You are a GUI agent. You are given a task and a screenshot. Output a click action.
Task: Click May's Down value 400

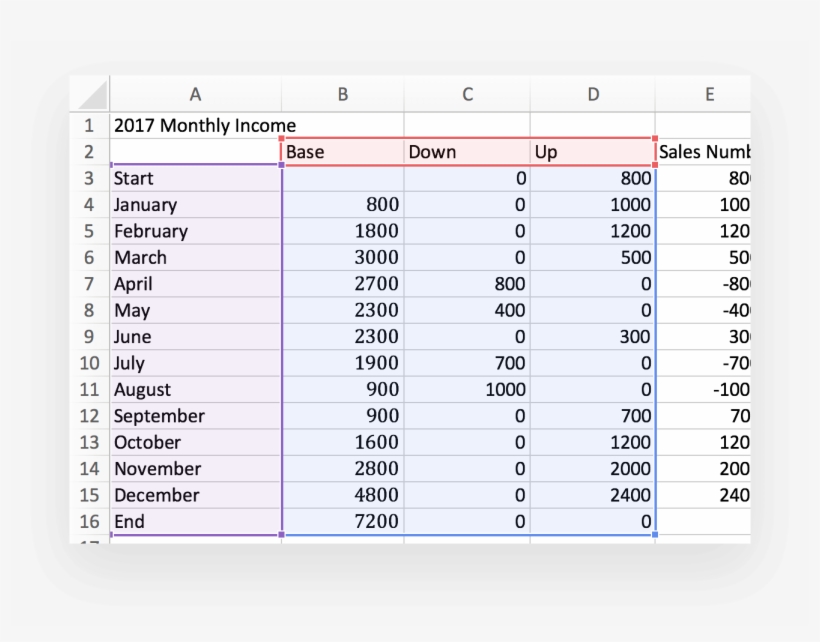click(x=467, y=310)
